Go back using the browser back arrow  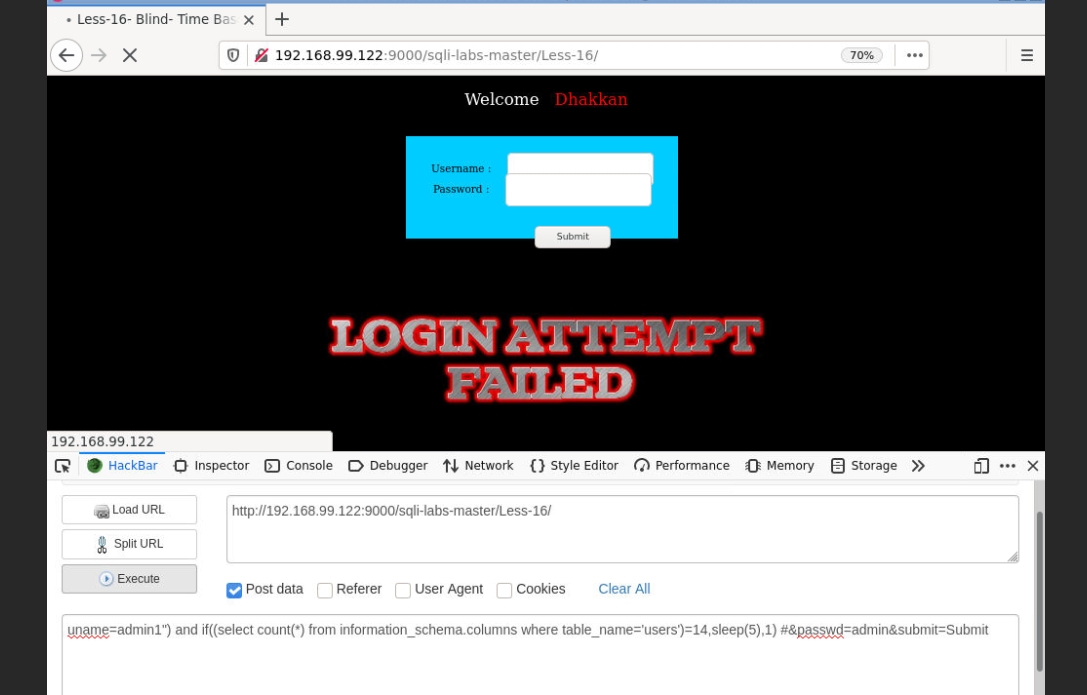coord(67,55)
